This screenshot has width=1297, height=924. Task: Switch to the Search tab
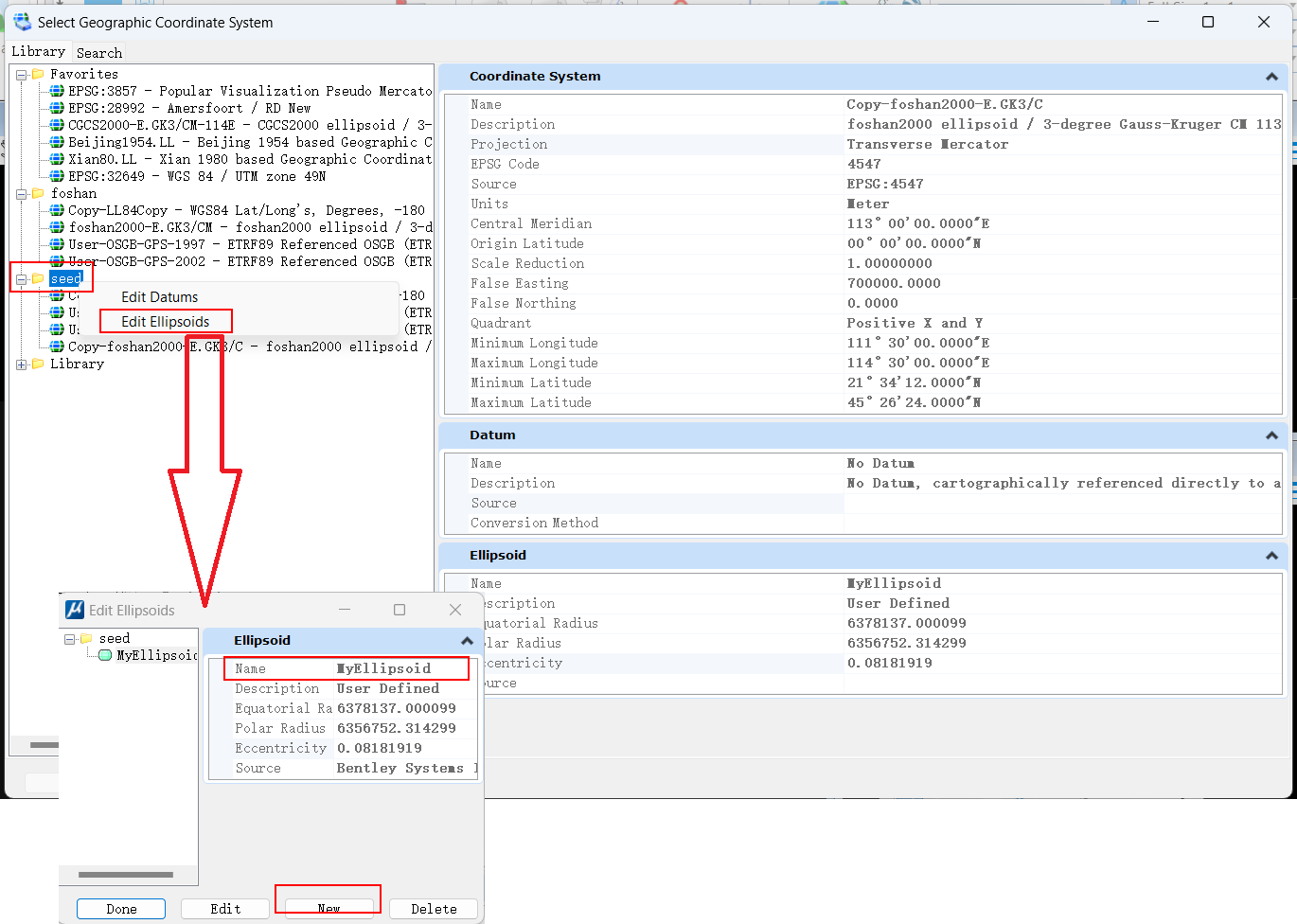point(99,53)
